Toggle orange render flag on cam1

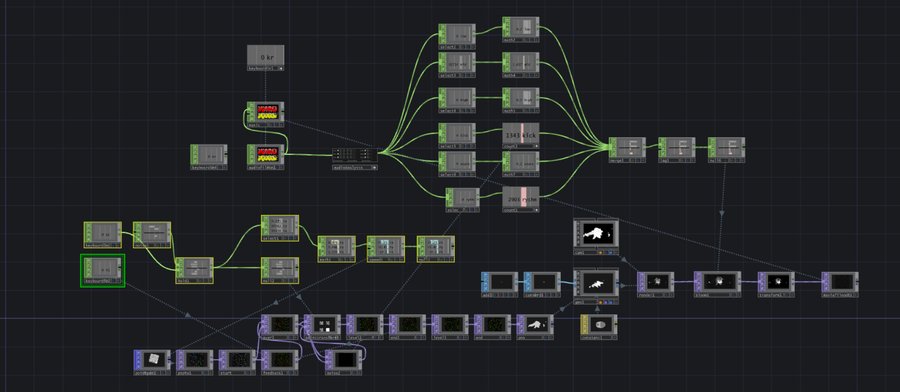(x=600, y=253)
